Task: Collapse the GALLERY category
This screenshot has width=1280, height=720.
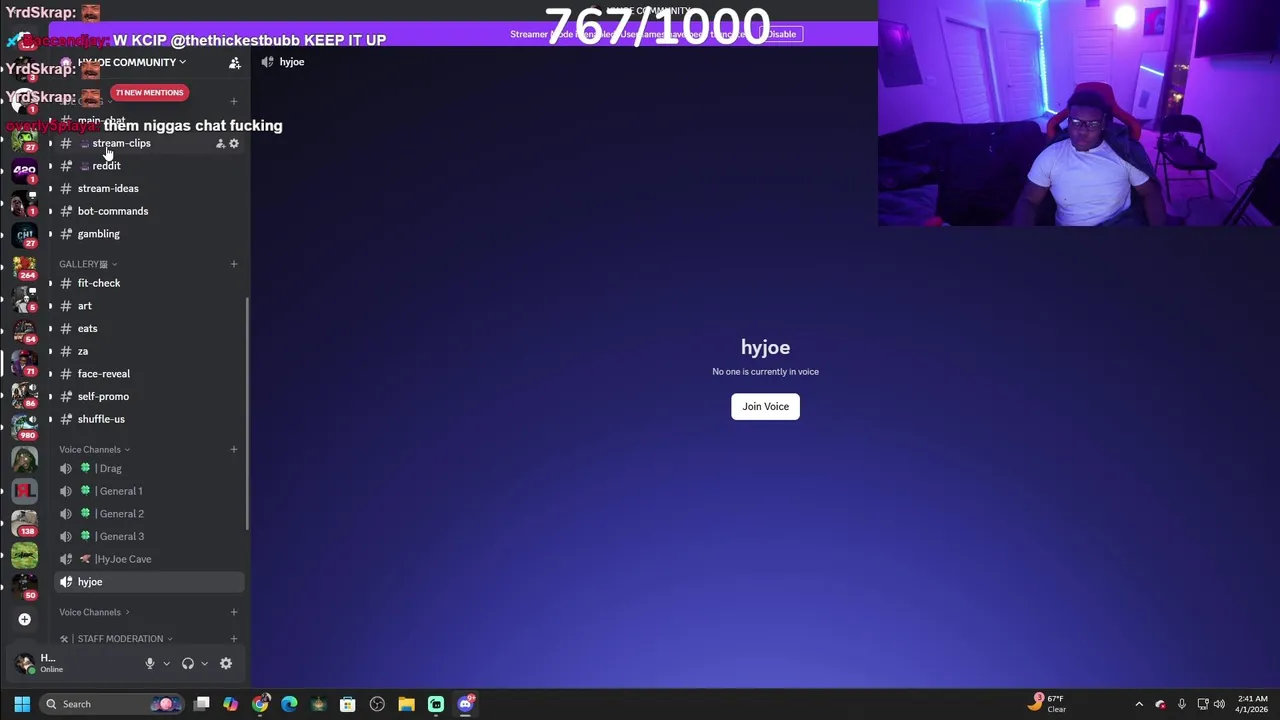Action: (88, 264)
